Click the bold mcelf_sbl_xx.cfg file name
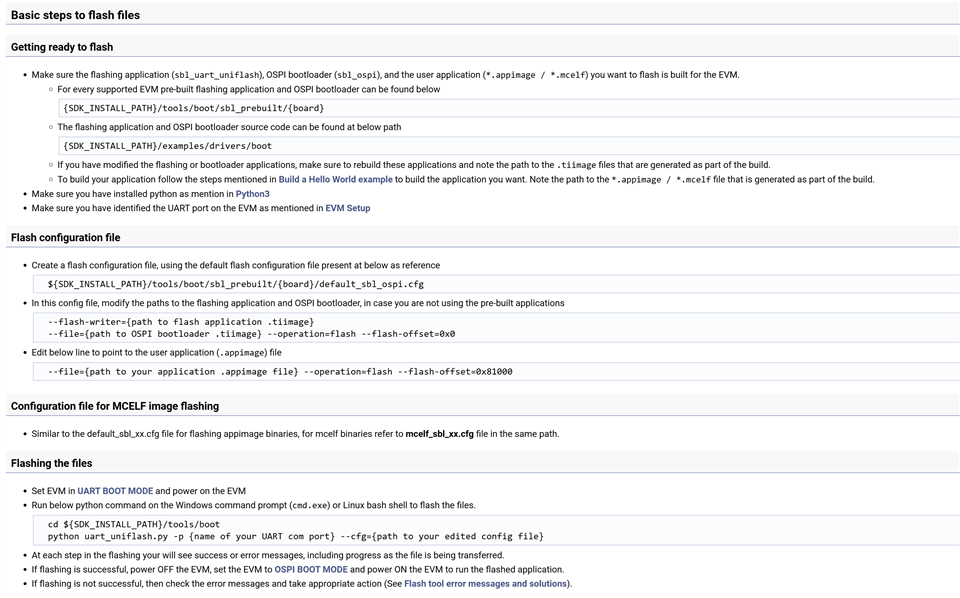This screenshot has height=598, width=960. (x=439, y=434)
